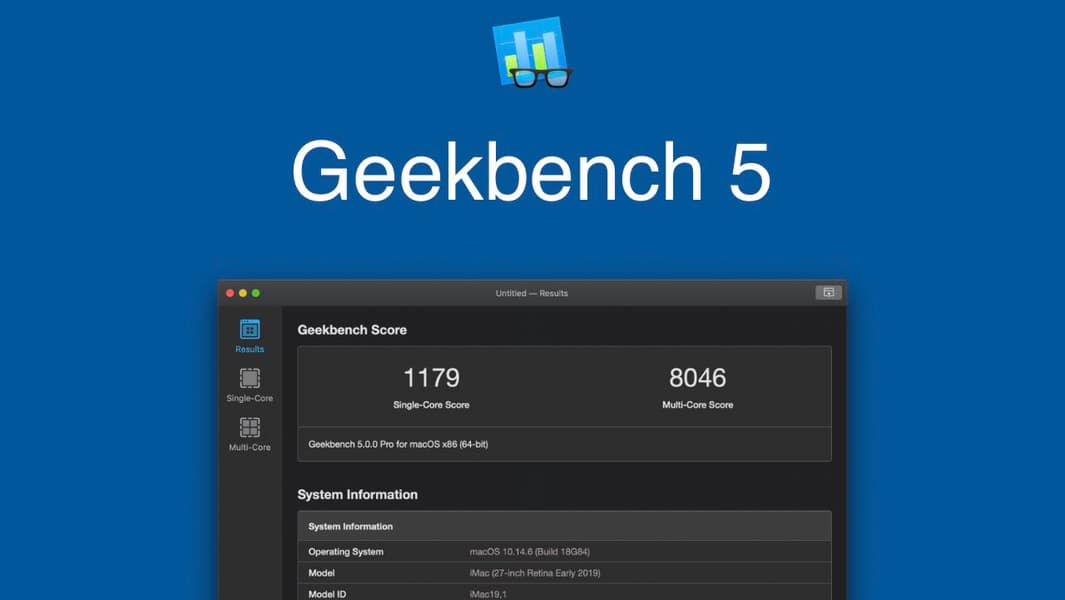Select the Model row label

point(321,573)
